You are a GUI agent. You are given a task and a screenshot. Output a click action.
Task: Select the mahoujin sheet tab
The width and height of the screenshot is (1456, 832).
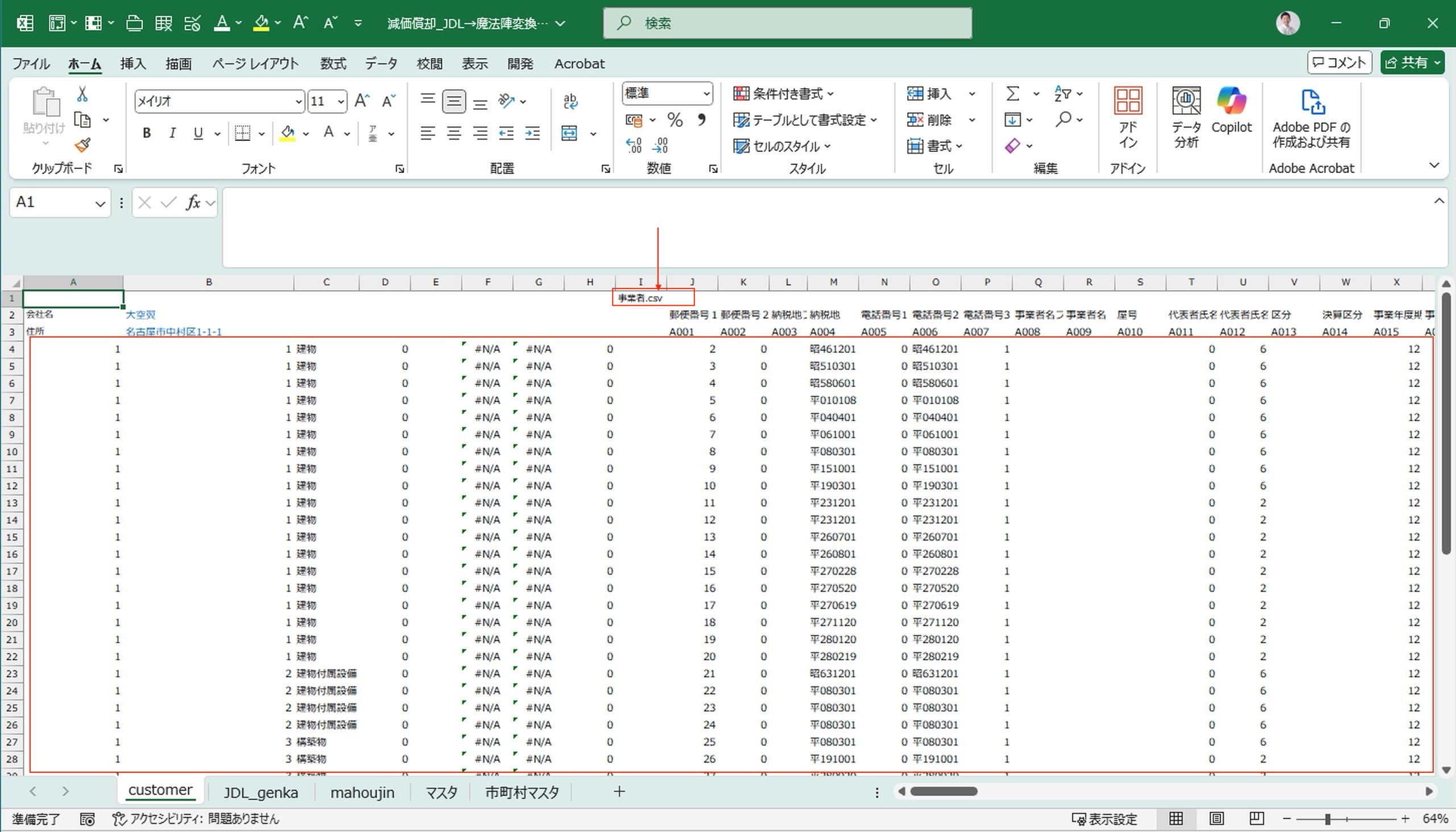(362, 793)
